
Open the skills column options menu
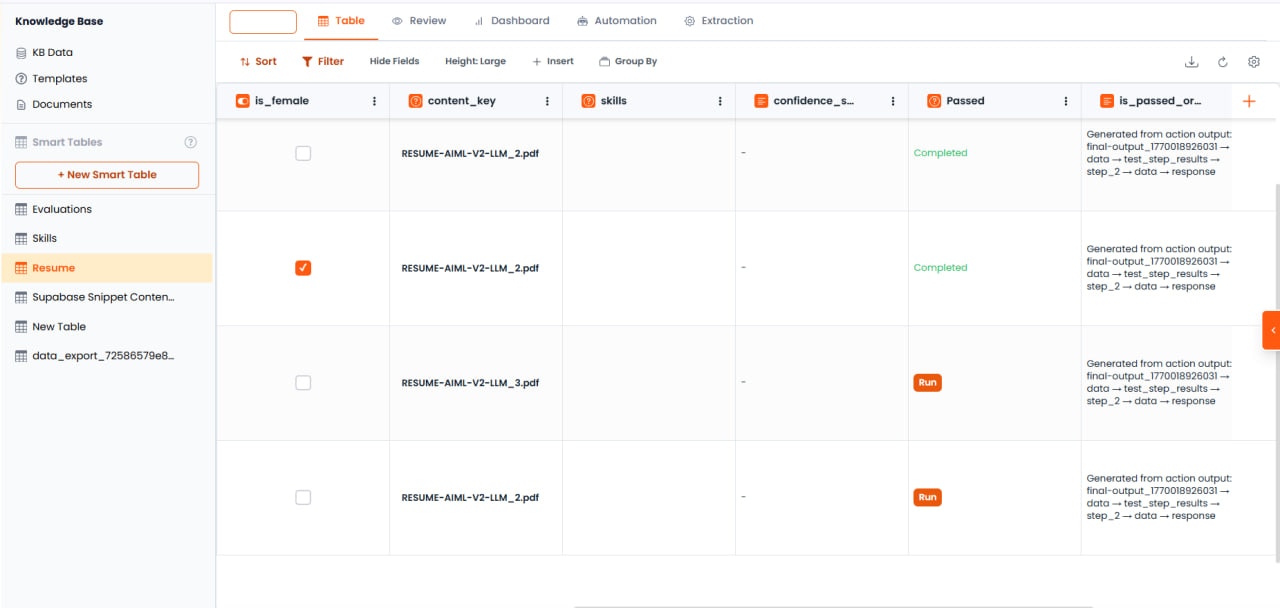coord(720,100)
